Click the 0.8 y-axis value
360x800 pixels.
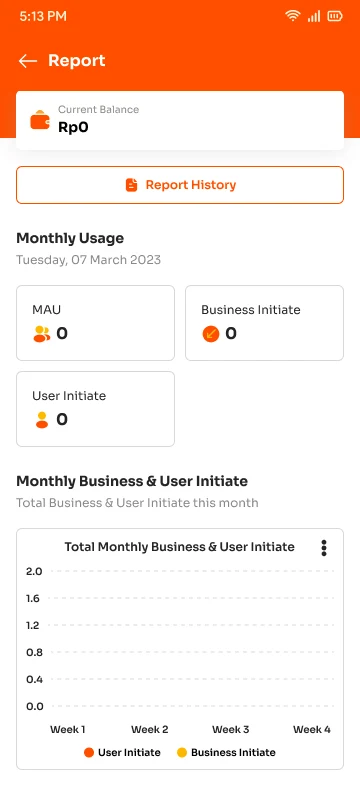[34, 652]
